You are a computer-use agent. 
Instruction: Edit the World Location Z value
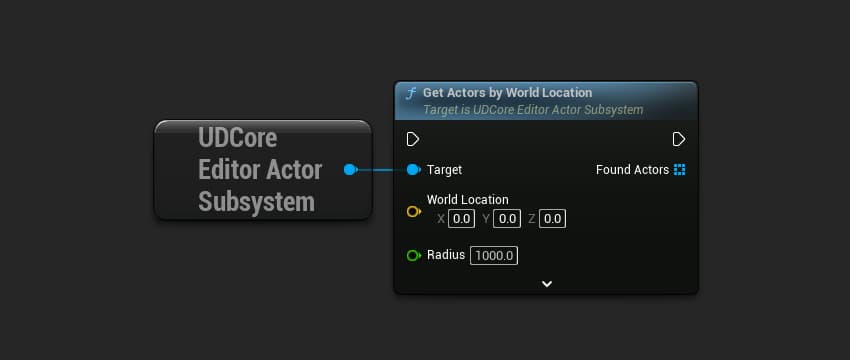(x=552, y=219)
